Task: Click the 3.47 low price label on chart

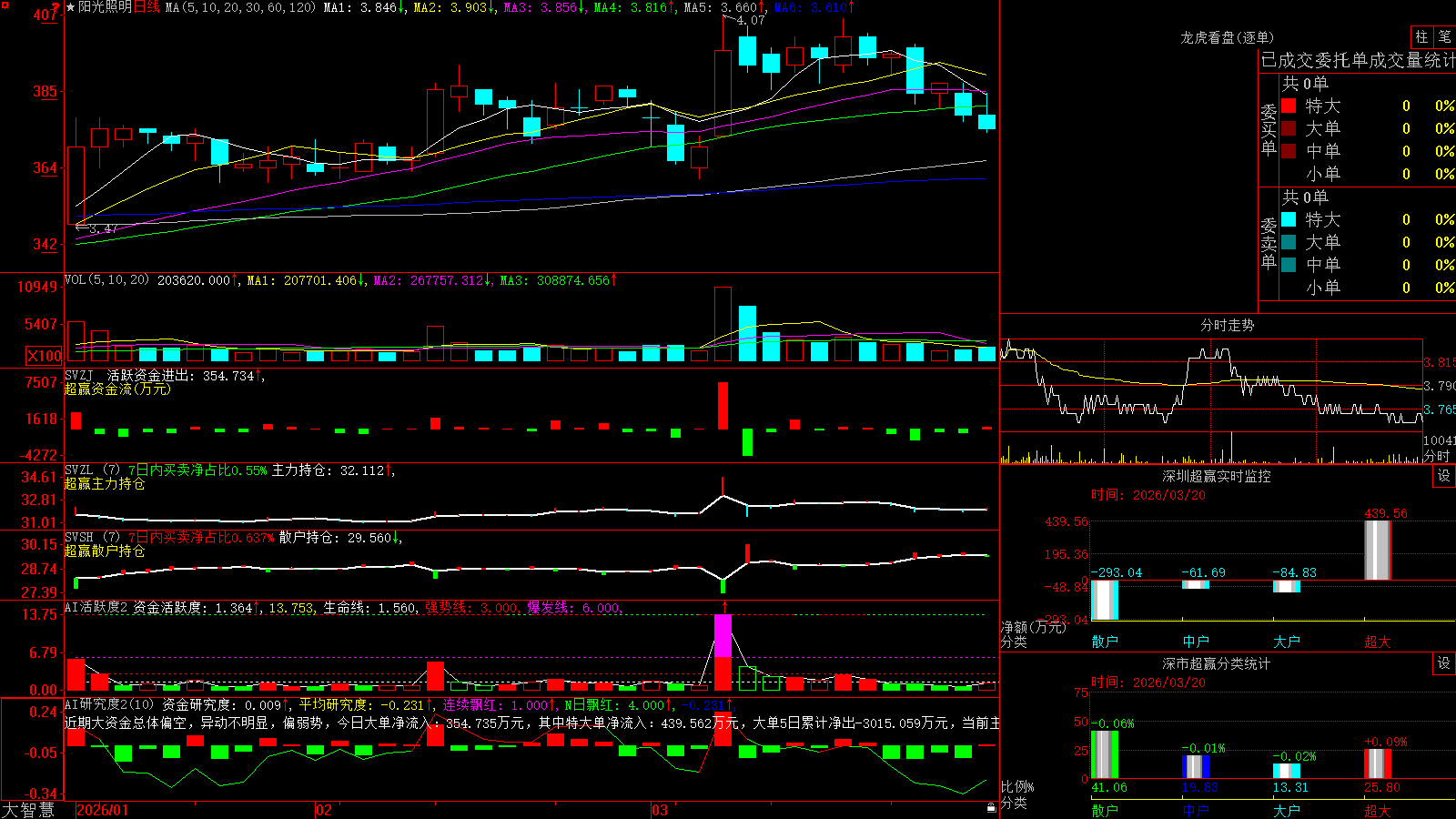Action: tap(103, 228)
